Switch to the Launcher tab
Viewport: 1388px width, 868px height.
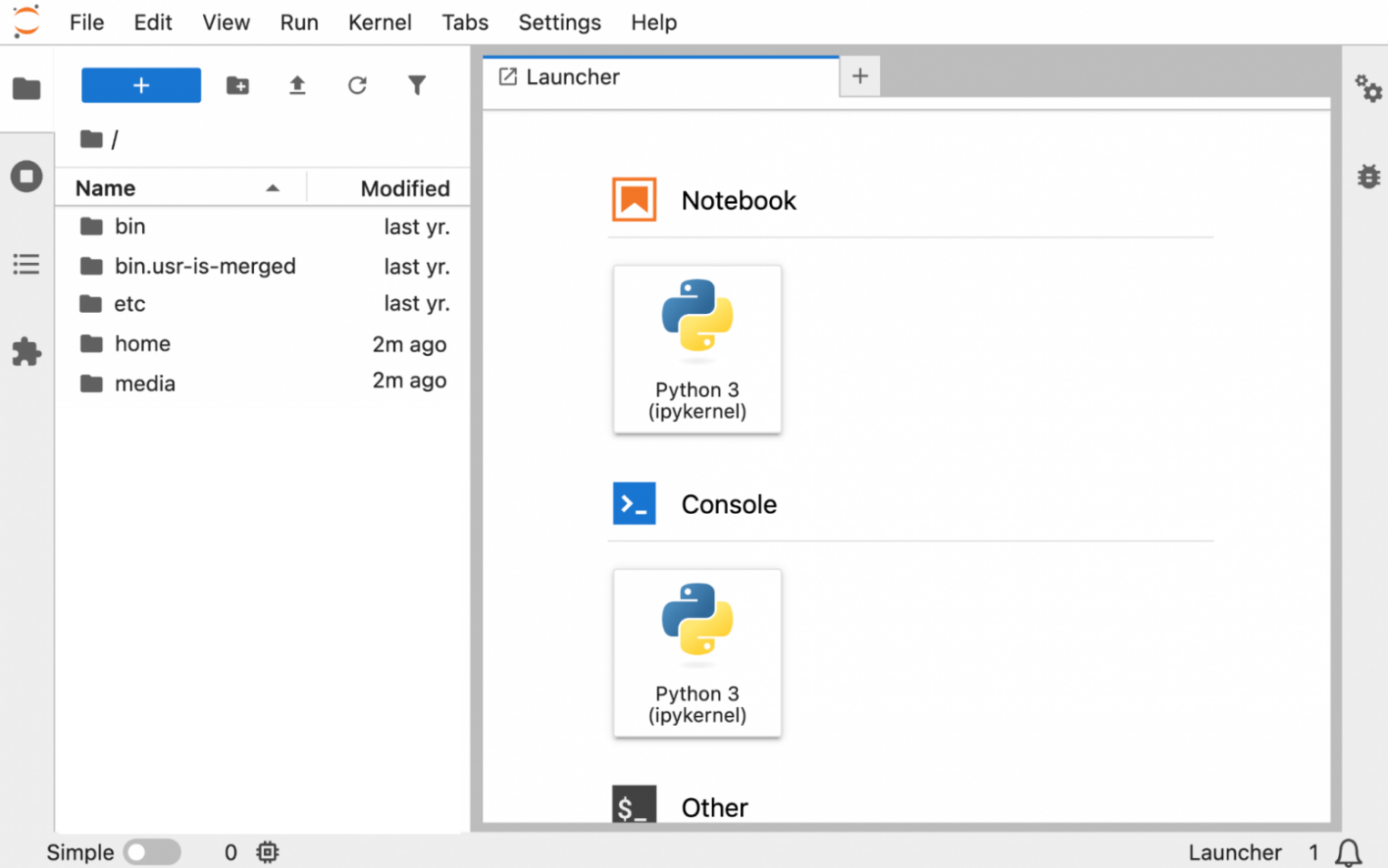[572, 77]
